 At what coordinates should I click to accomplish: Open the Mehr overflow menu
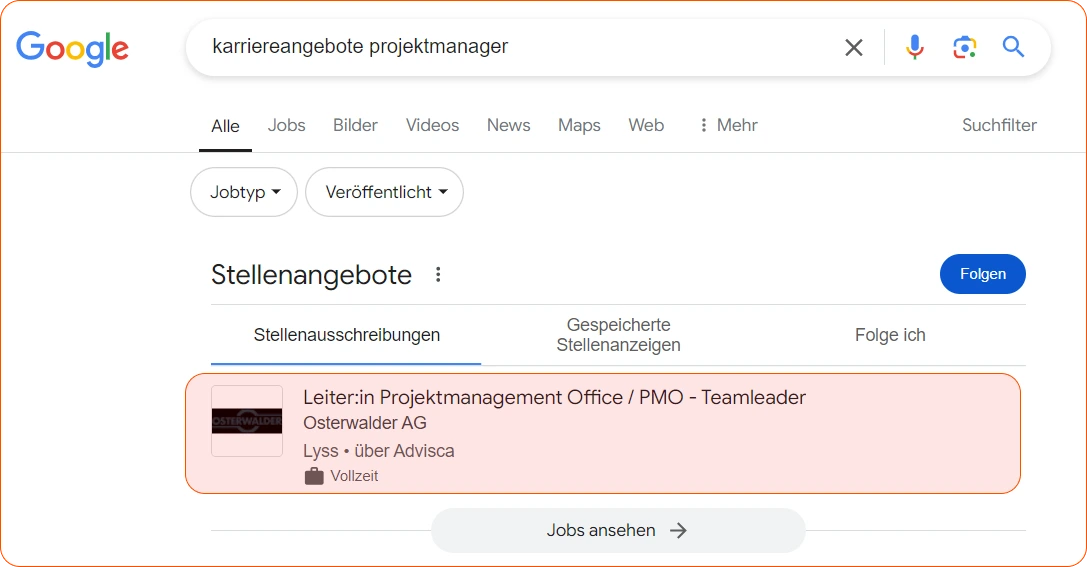coord(727,125)
